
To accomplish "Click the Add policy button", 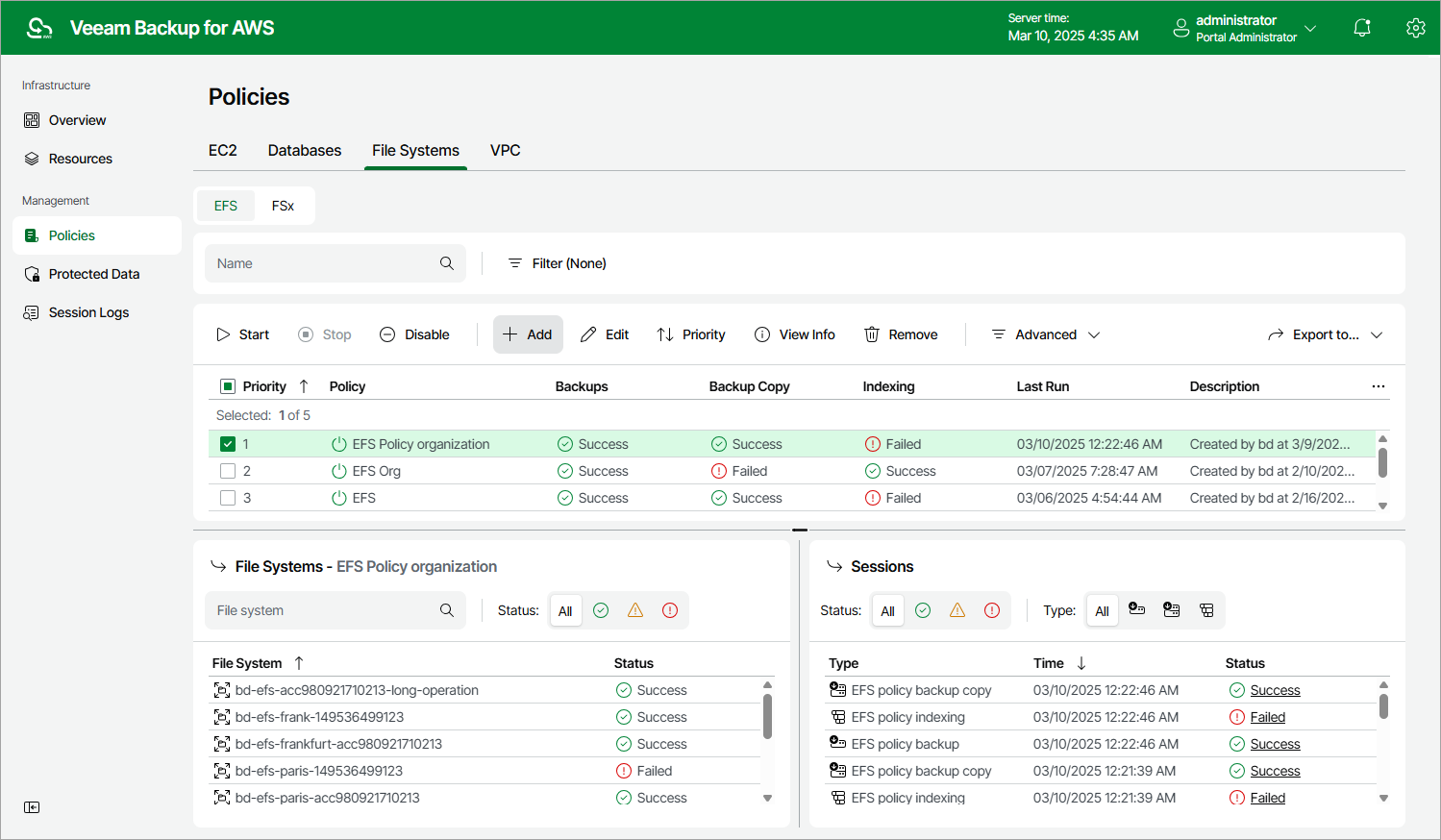I will pos(528,334).
